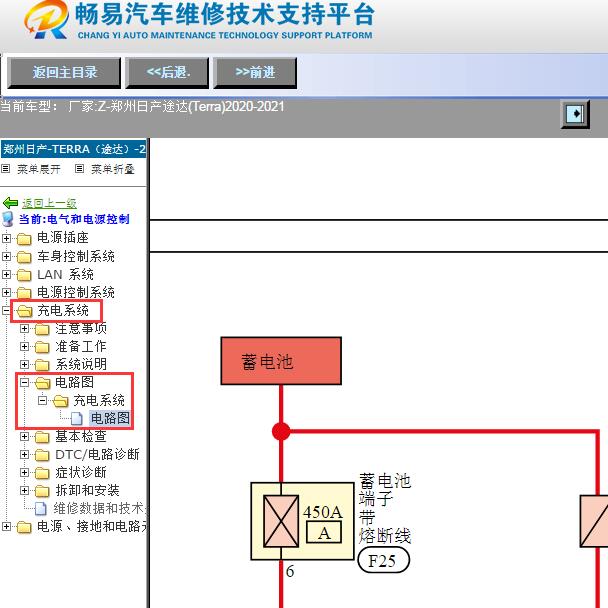
Task: Click the 症状诊断 folder icon
Action: (x=42, y=473)
